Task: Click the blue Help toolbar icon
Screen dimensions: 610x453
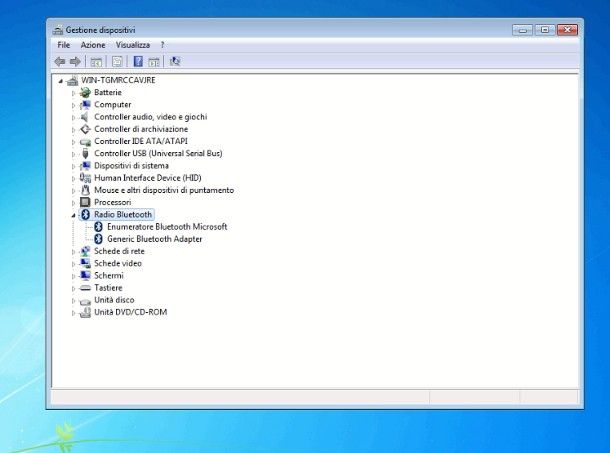Action: click(138, 61)
